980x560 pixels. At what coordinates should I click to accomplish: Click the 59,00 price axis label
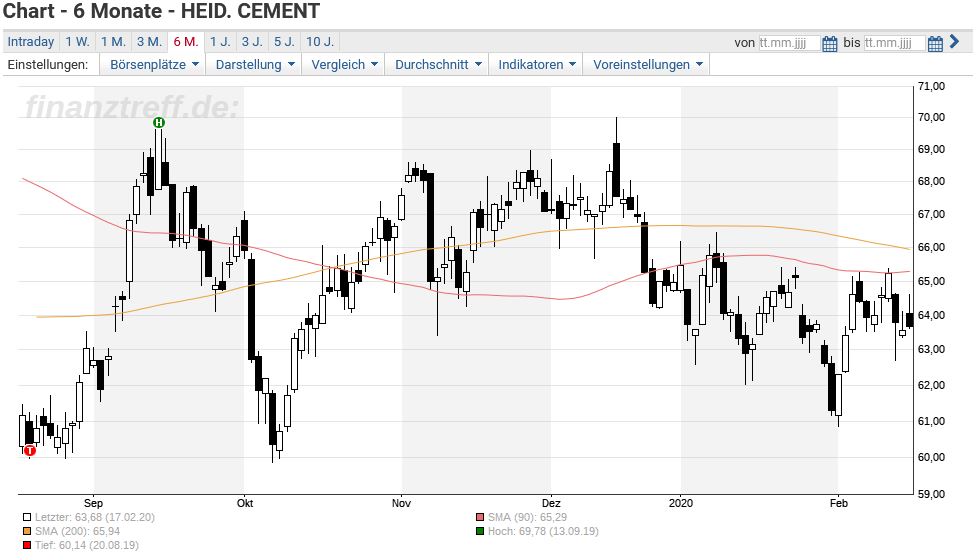931,494
